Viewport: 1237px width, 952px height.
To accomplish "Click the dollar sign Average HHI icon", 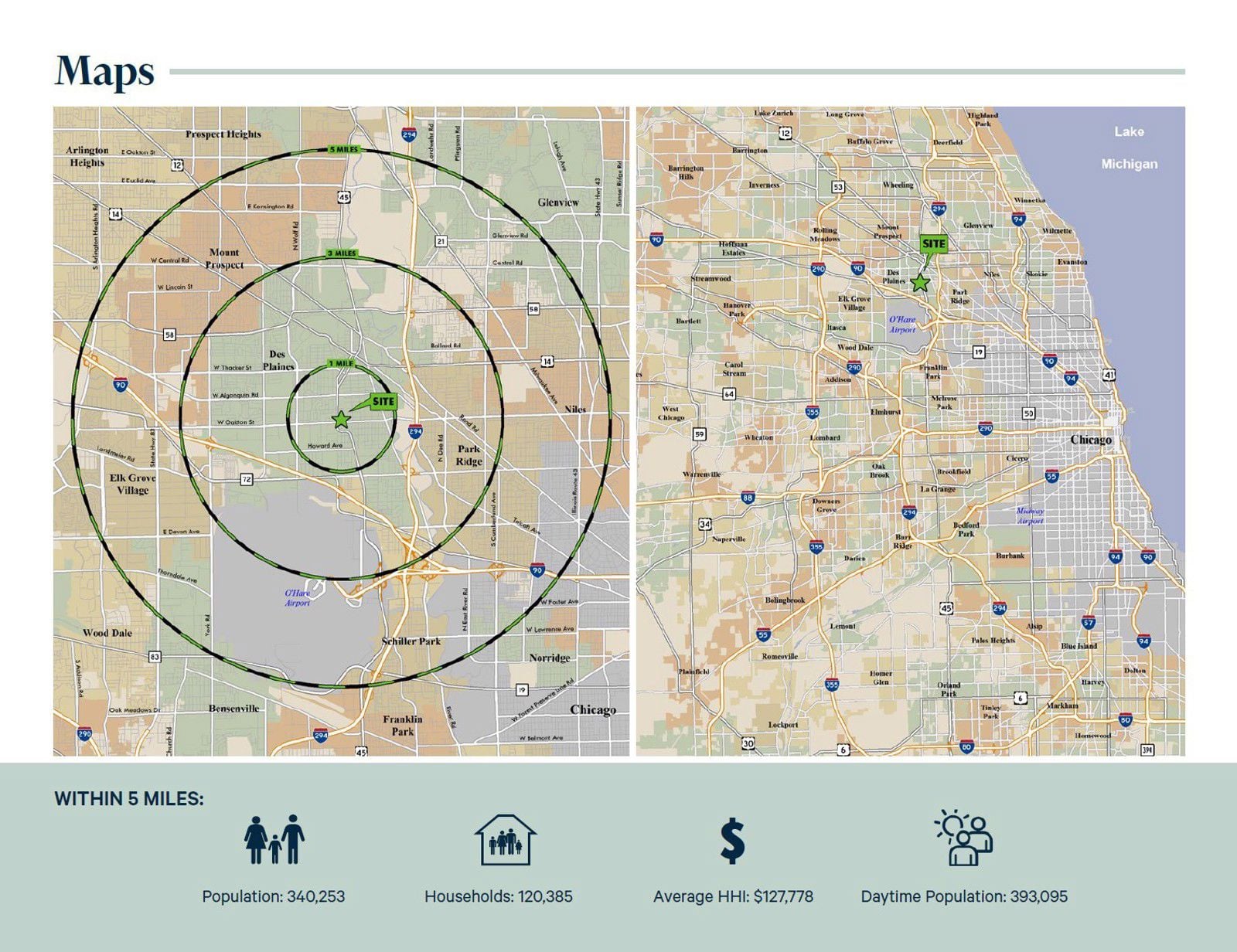I will [x=732, y=841].
